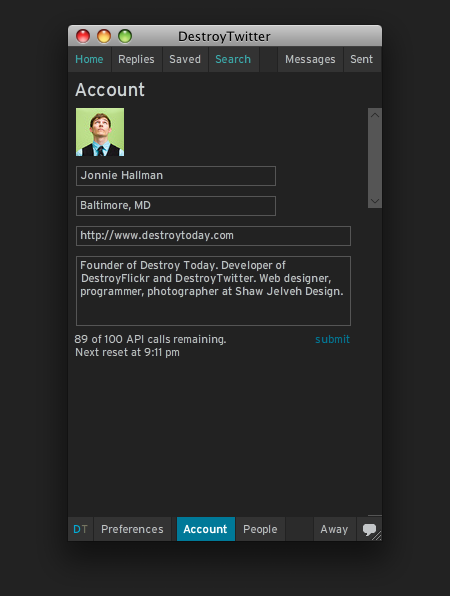The width and height of the screenshot is (450, 596).
Task: Click the Jonnie Hallman name field
Action: coord(176,176)
